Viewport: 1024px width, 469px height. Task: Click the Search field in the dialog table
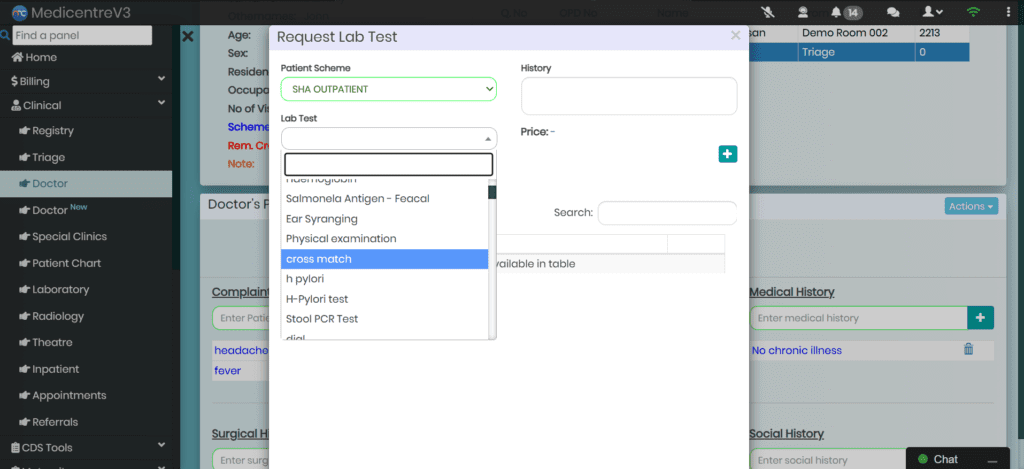pos(667,213)
